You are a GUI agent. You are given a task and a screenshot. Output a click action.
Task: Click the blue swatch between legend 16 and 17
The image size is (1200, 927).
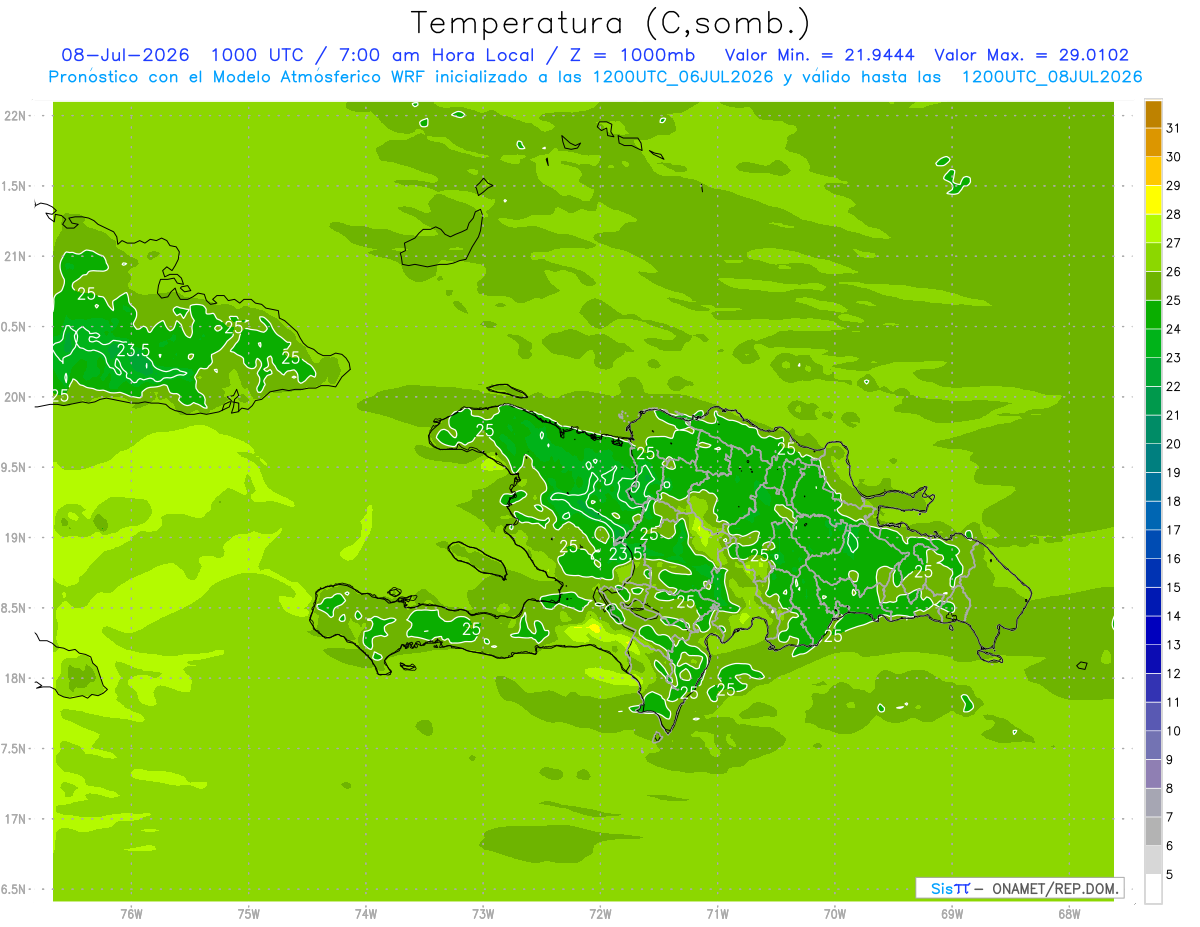pyautogui.click(x=1153, y=544)
